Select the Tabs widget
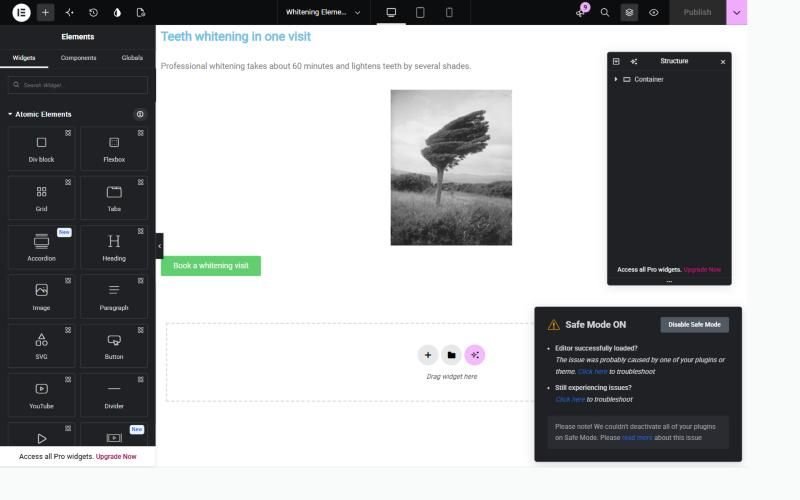 coord(114,198)
